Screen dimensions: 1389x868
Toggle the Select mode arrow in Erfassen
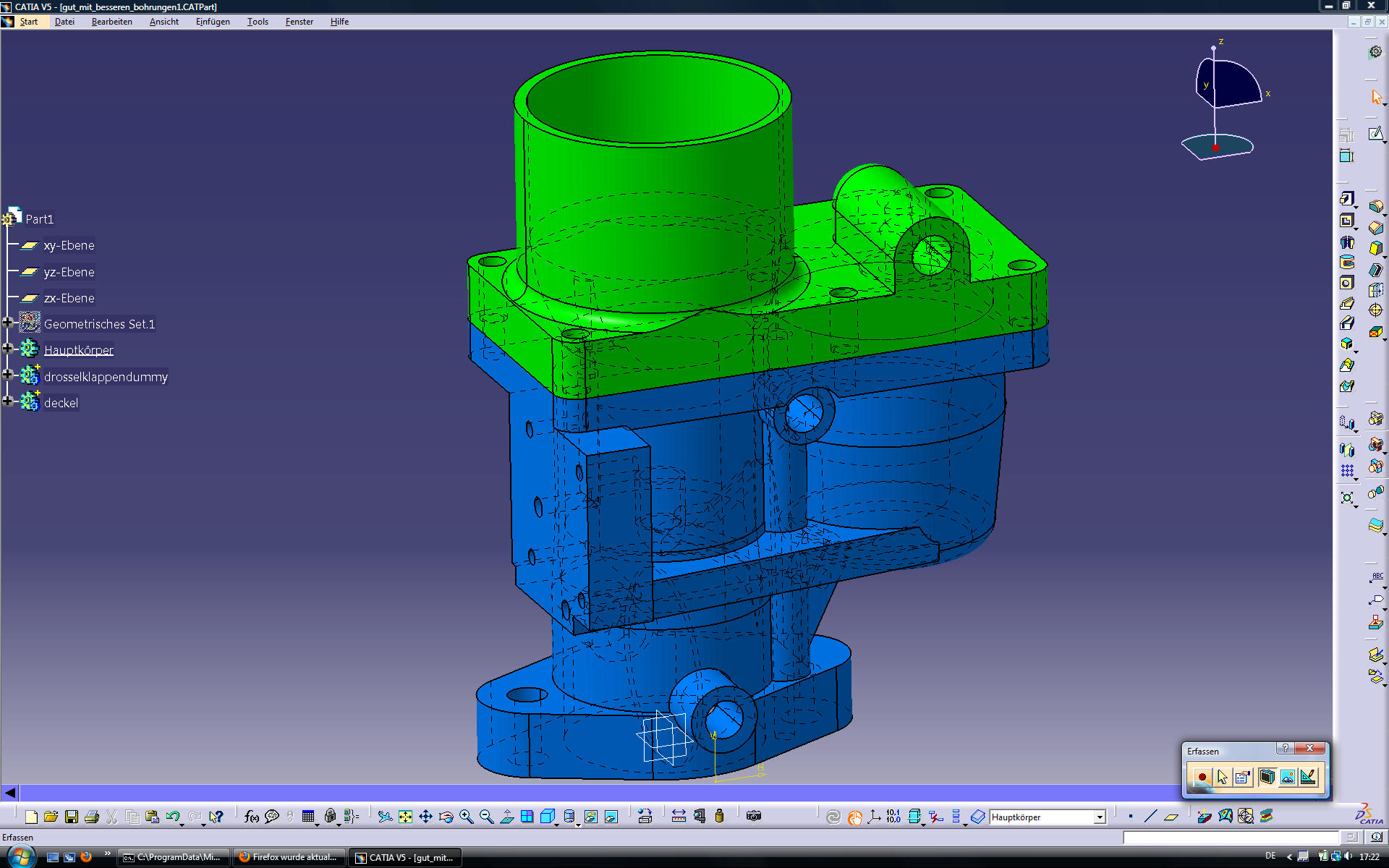point(1223,778)
